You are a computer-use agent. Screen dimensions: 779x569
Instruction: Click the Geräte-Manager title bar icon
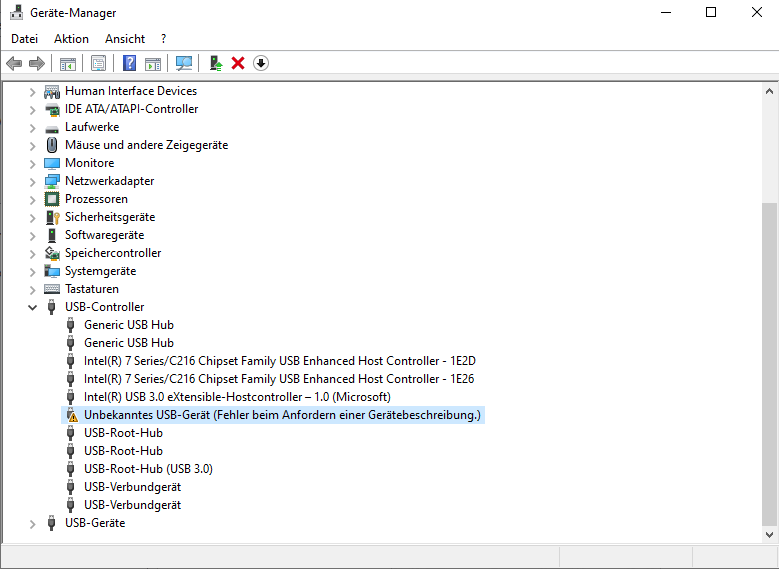tap(16, 12)
